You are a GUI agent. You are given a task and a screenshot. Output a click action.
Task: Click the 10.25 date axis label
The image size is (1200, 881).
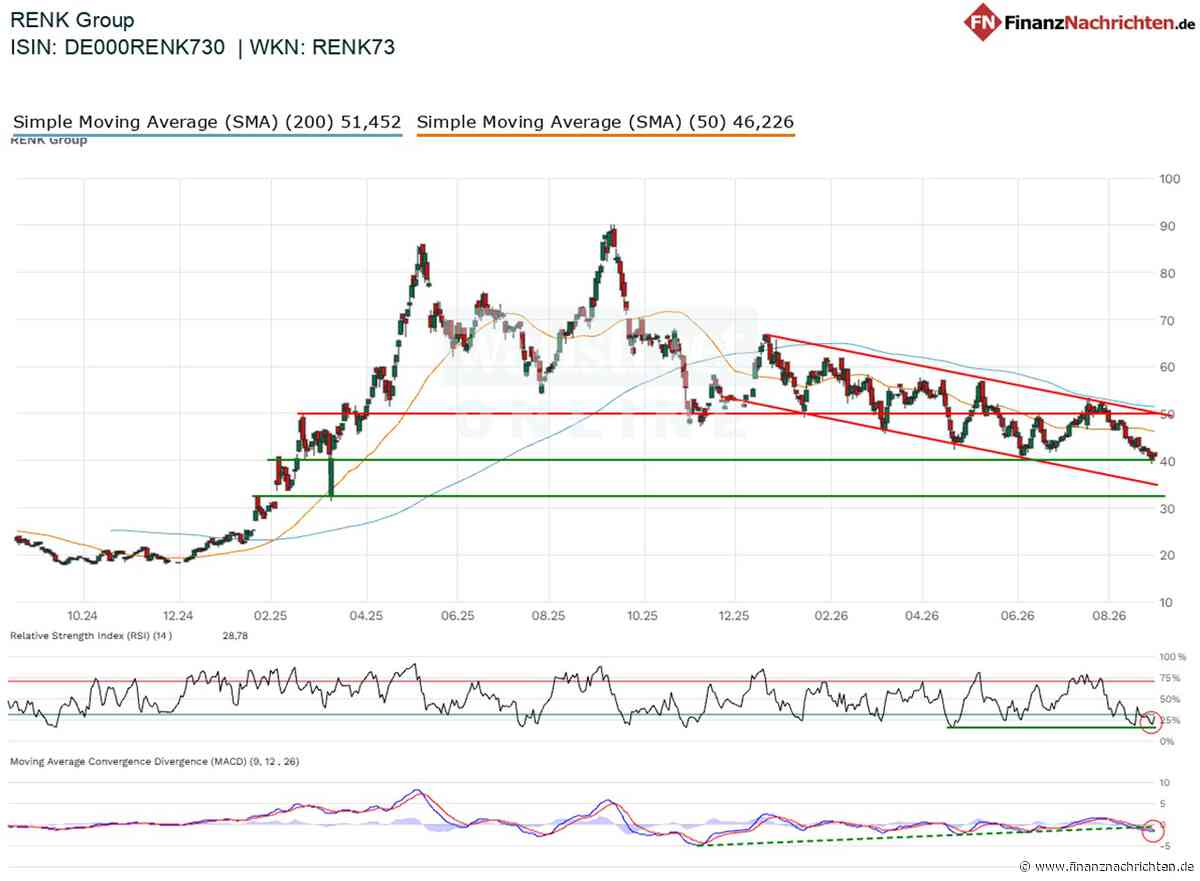click(643, 617)
